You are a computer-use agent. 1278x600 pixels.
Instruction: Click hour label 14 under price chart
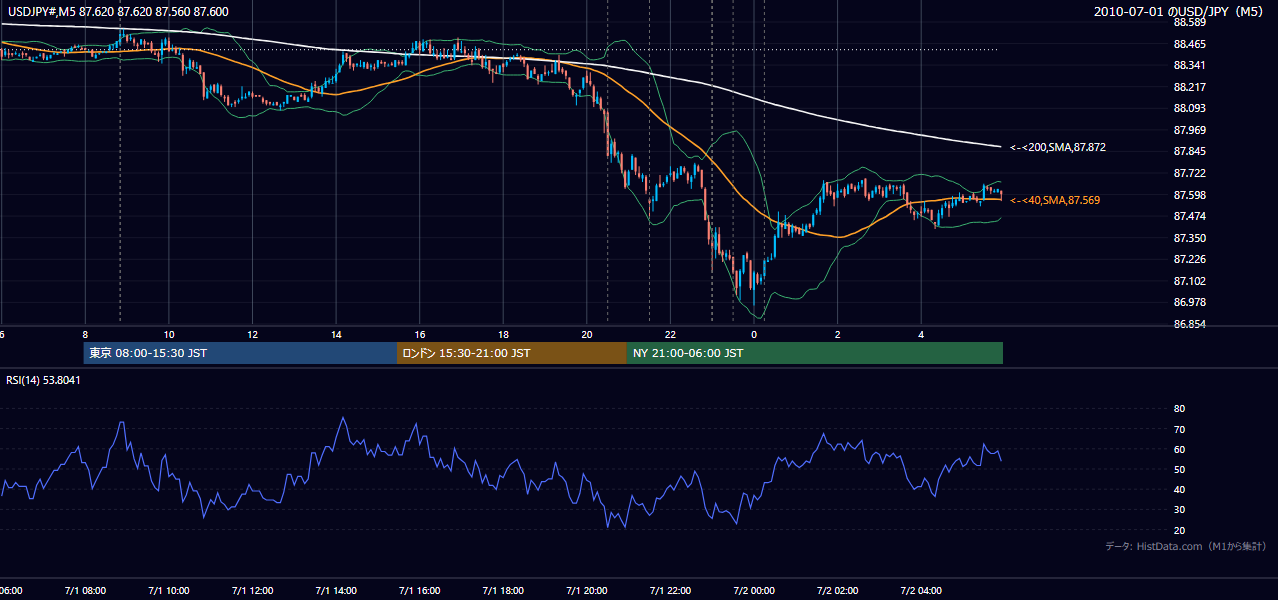click(337, 335)
